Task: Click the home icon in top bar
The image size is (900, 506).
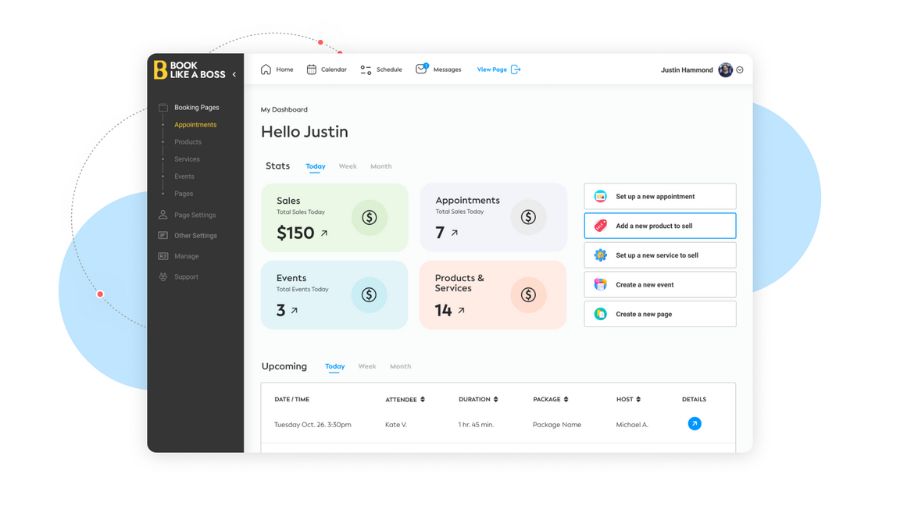Action: coord(266,69)
